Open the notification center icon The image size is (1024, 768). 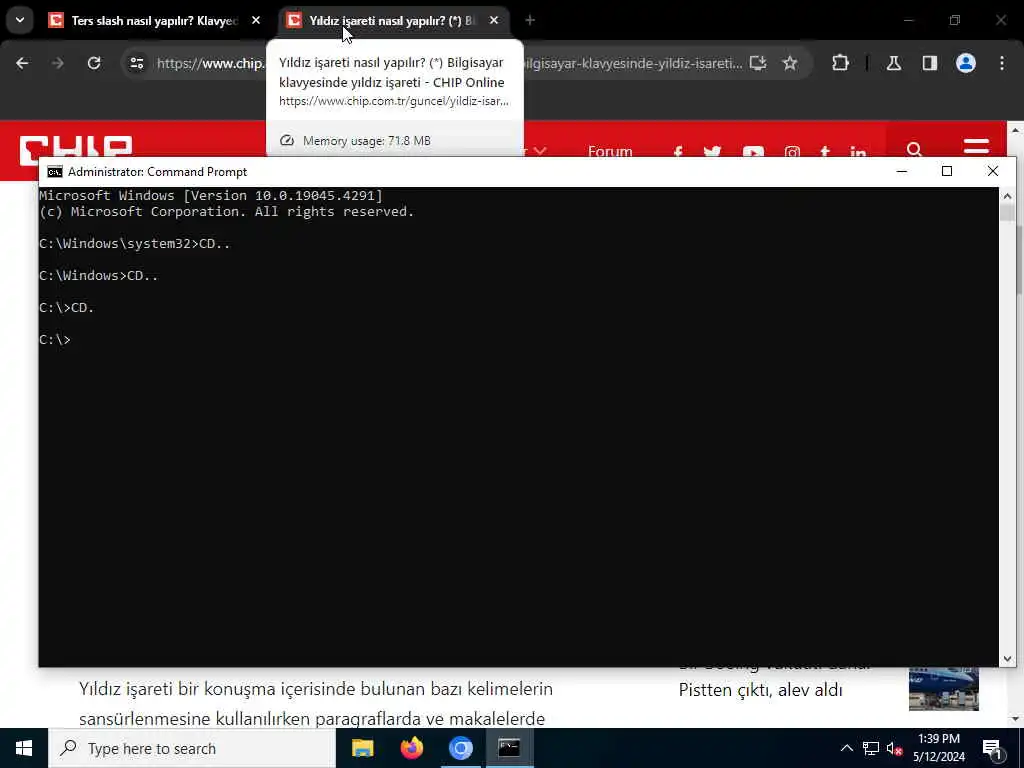pyautogui.click(x=992, y=748)
